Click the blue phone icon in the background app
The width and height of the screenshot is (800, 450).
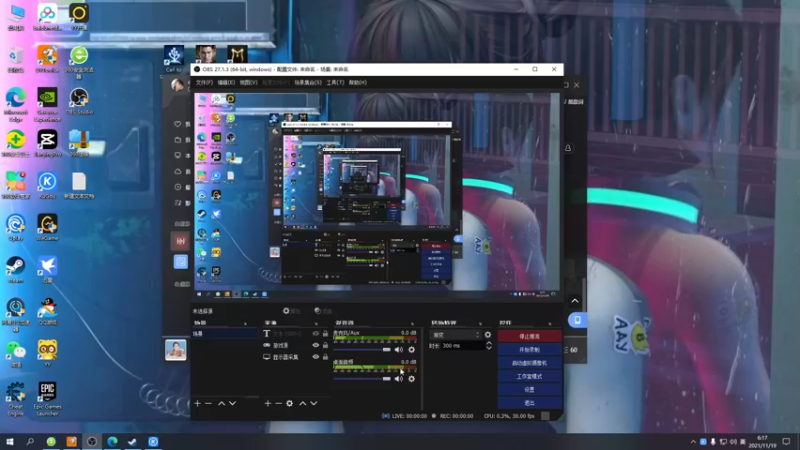577,320
